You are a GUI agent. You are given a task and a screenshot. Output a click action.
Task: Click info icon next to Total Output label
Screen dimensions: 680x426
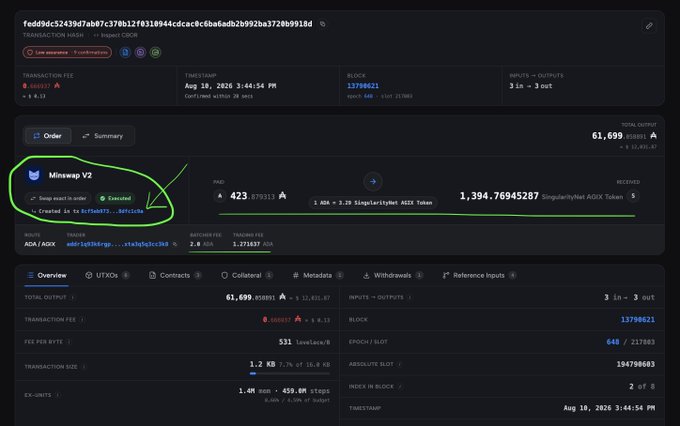[72, 298]
